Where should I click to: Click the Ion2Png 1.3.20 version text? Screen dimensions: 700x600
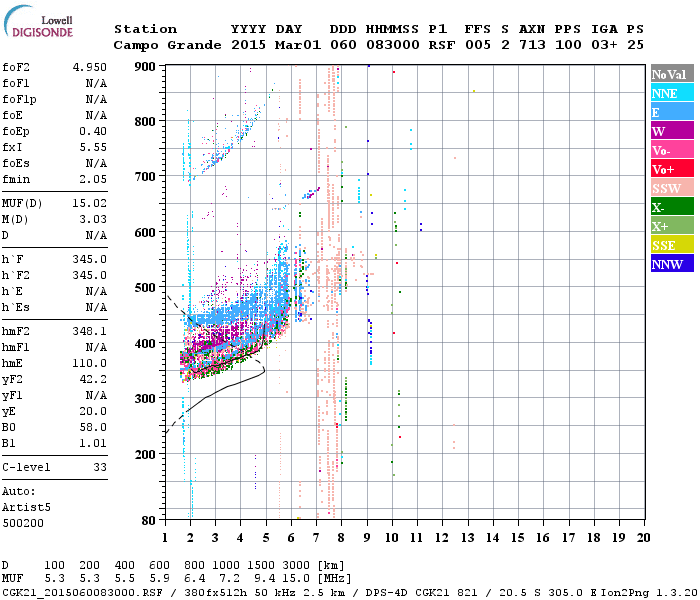tap(649, 592)
